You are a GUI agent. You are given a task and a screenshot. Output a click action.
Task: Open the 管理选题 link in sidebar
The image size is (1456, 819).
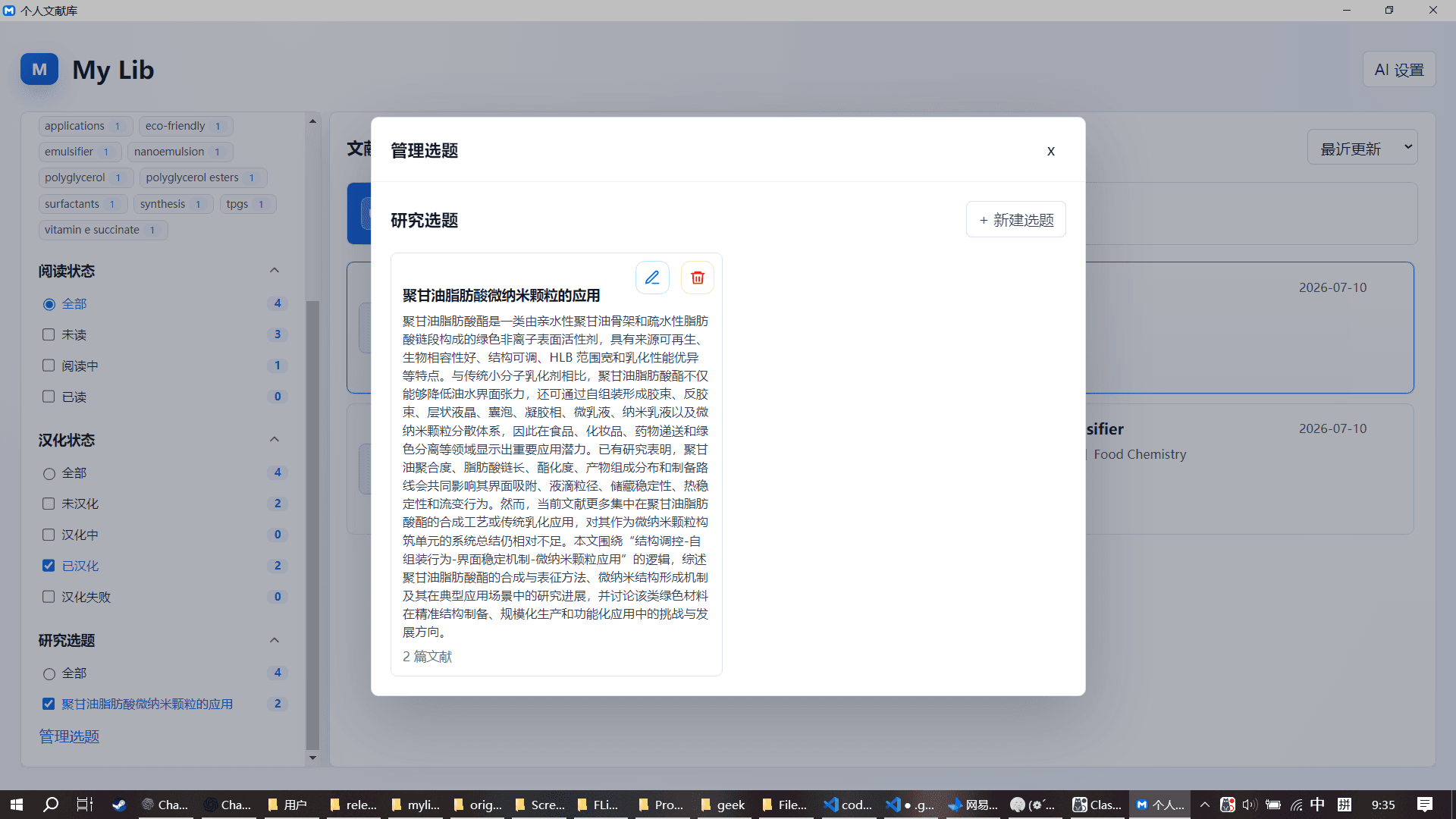pos(69,736)
